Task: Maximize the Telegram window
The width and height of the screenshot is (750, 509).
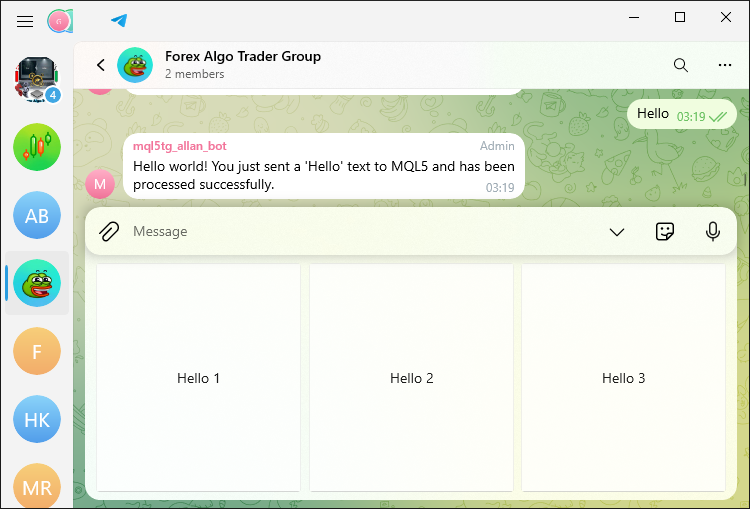Action: [x=680, y=18]
